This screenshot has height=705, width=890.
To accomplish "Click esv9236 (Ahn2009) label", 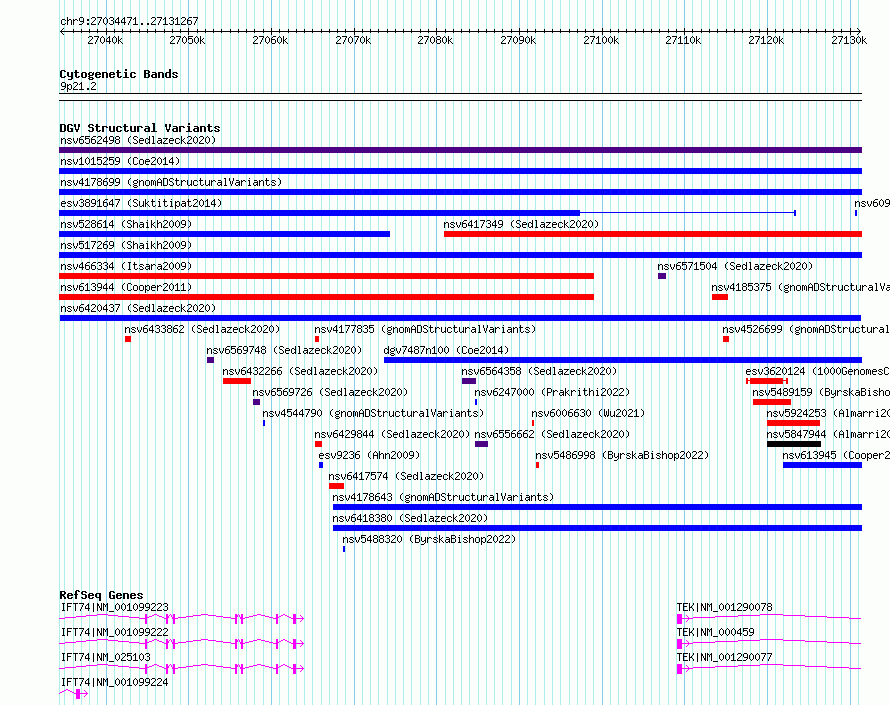I will click(369, 455).
